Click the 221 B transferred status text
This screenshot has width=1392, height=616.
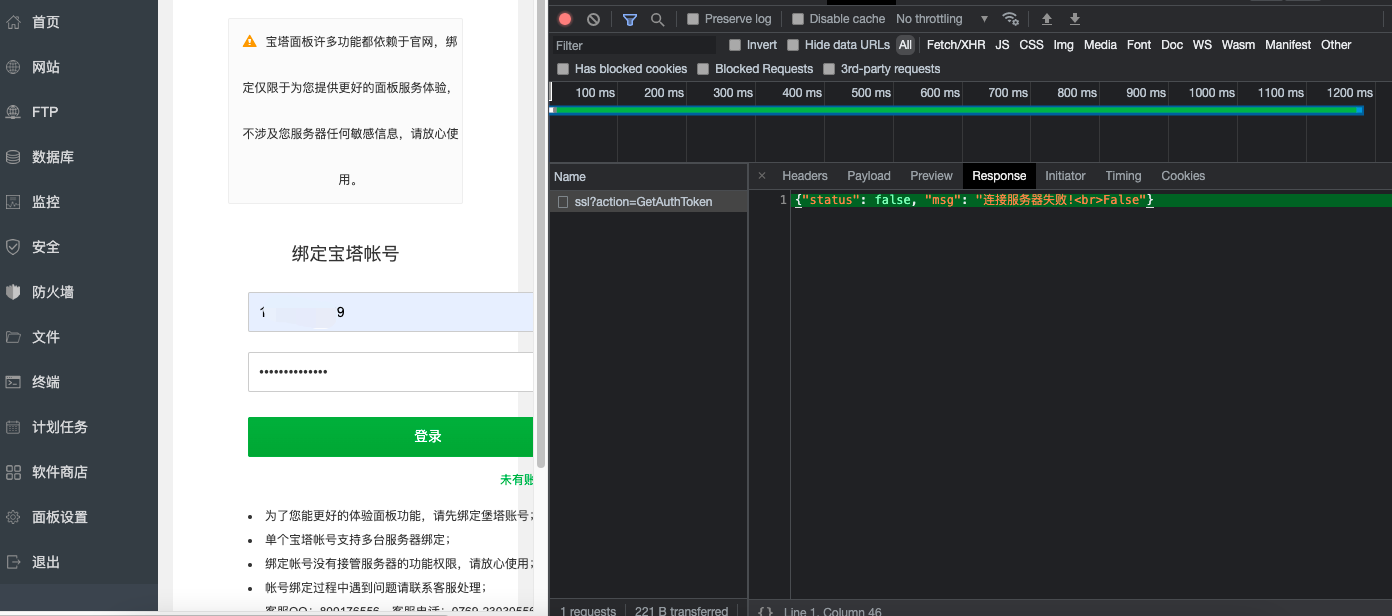tap(681, 611)
